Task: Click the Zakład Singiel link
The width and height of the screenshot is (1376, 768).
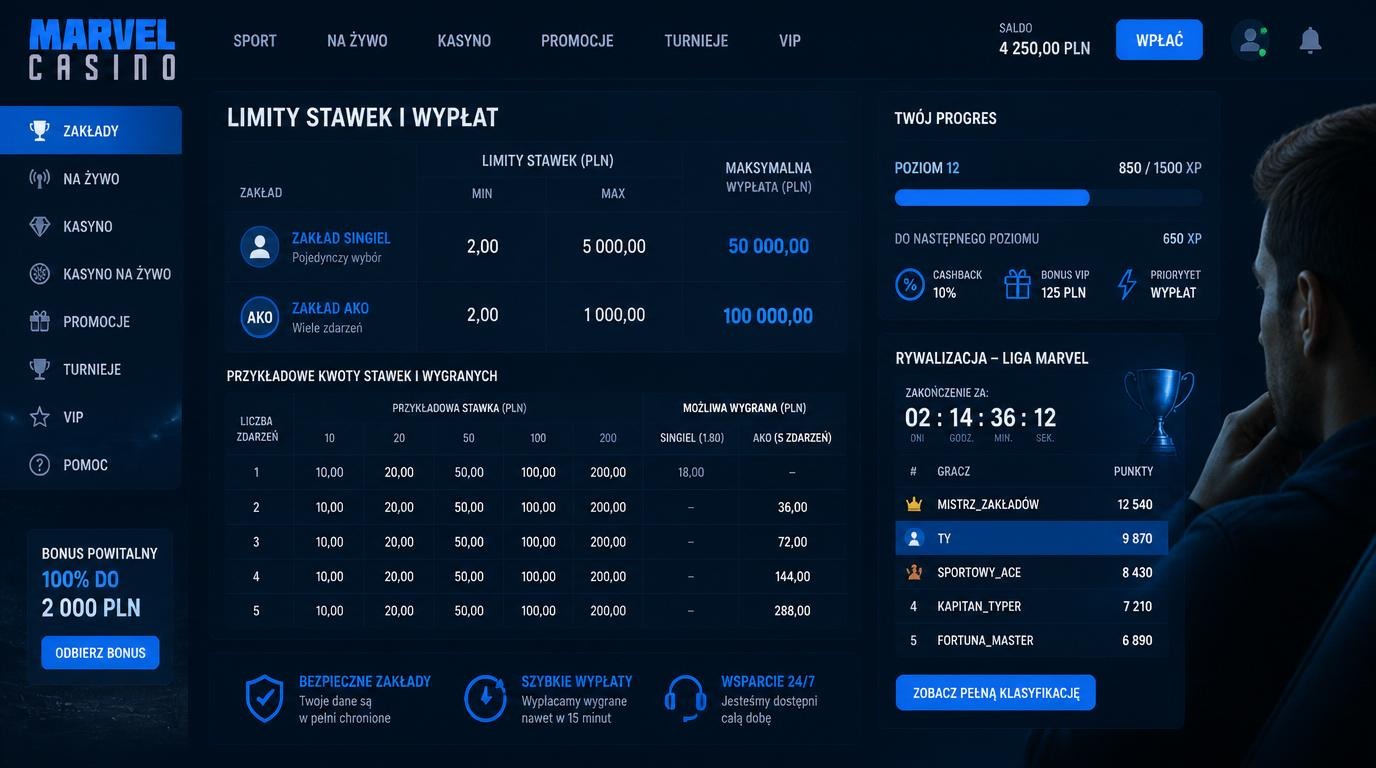Action: click(341, 238)
